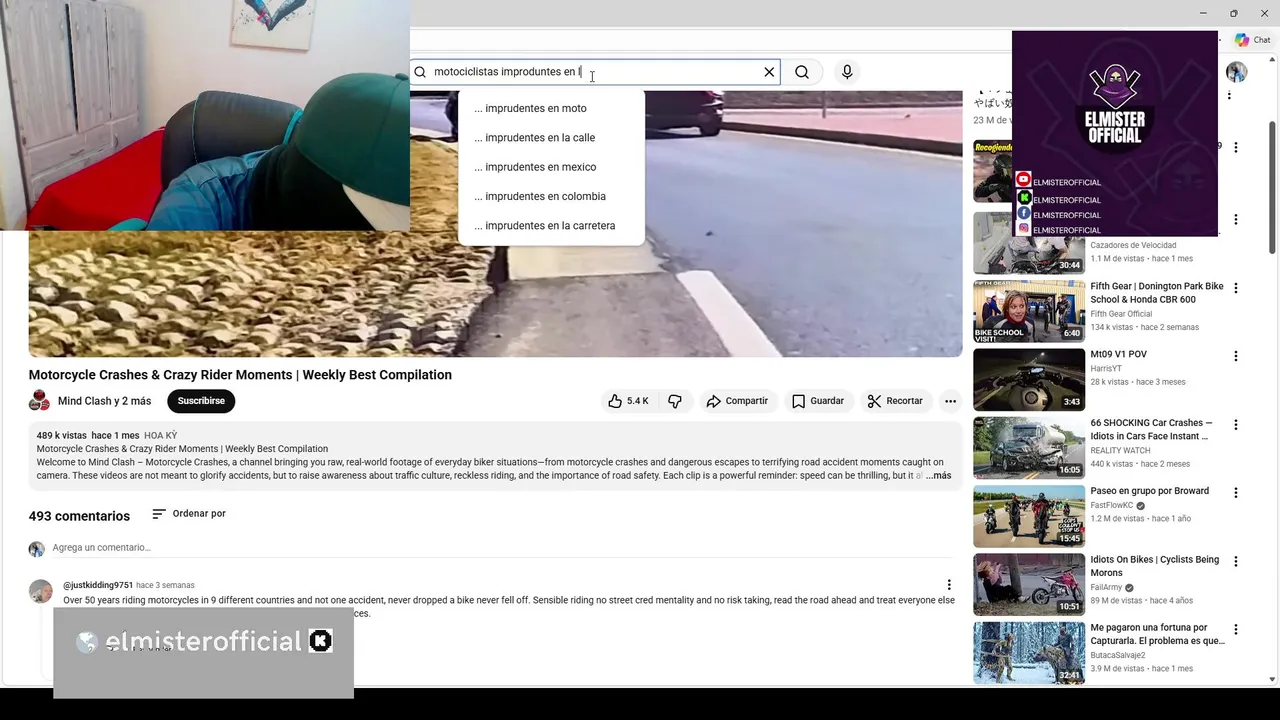Open FastFlowKC channel name
The width and height of the screenshot is (1280, 720).
pos(1111,506)
